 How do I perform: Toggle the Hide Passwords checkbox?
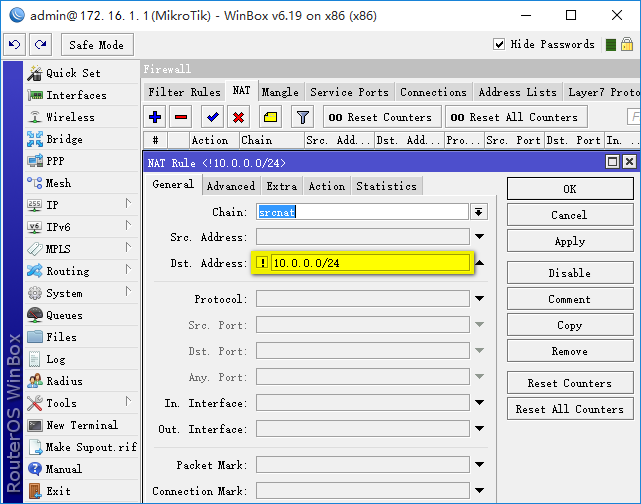pos(500,44)
